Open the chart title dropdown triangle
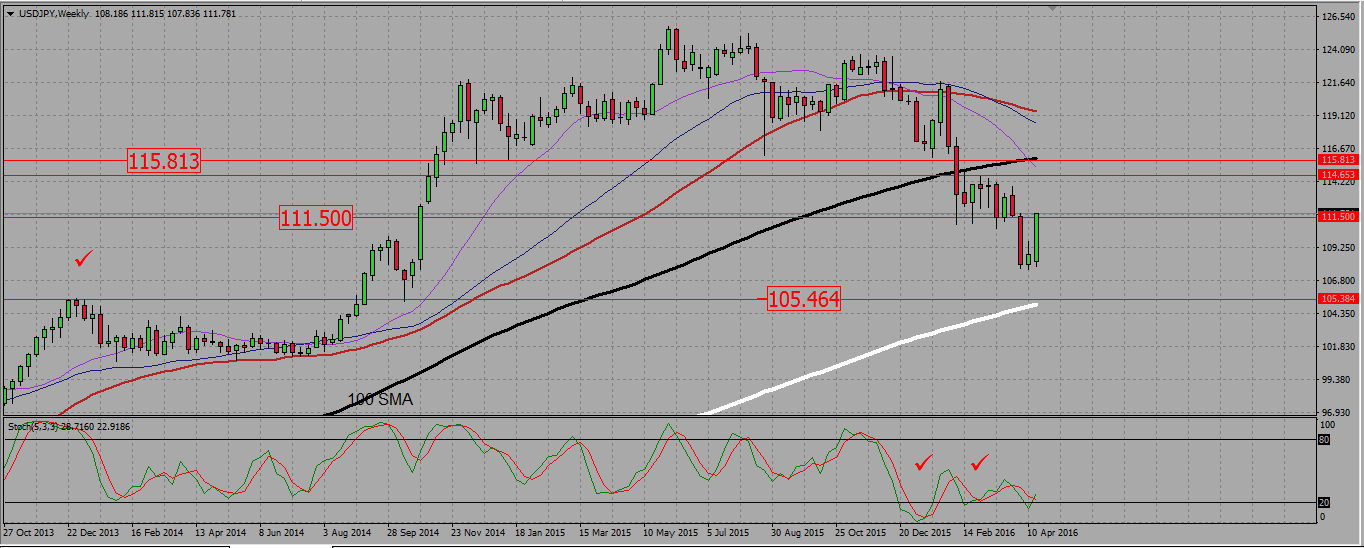1364x548 pixels. tap(10, 14)
